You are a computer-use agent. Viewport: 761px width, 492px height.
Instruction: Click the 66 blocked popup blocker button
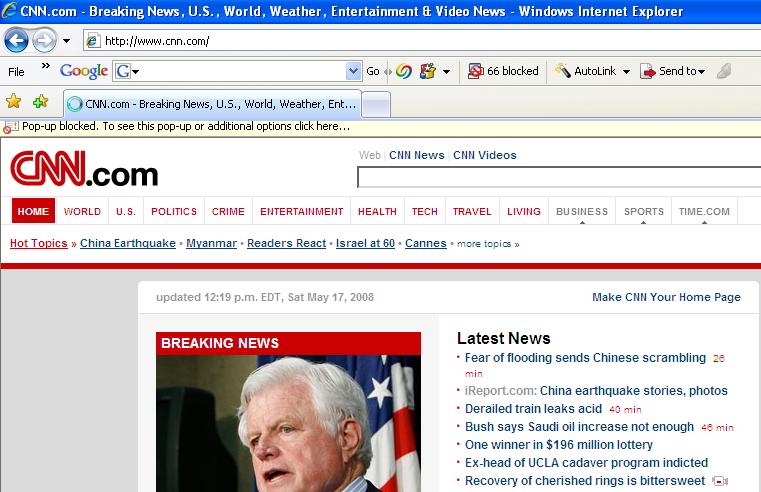pos(504,71)
